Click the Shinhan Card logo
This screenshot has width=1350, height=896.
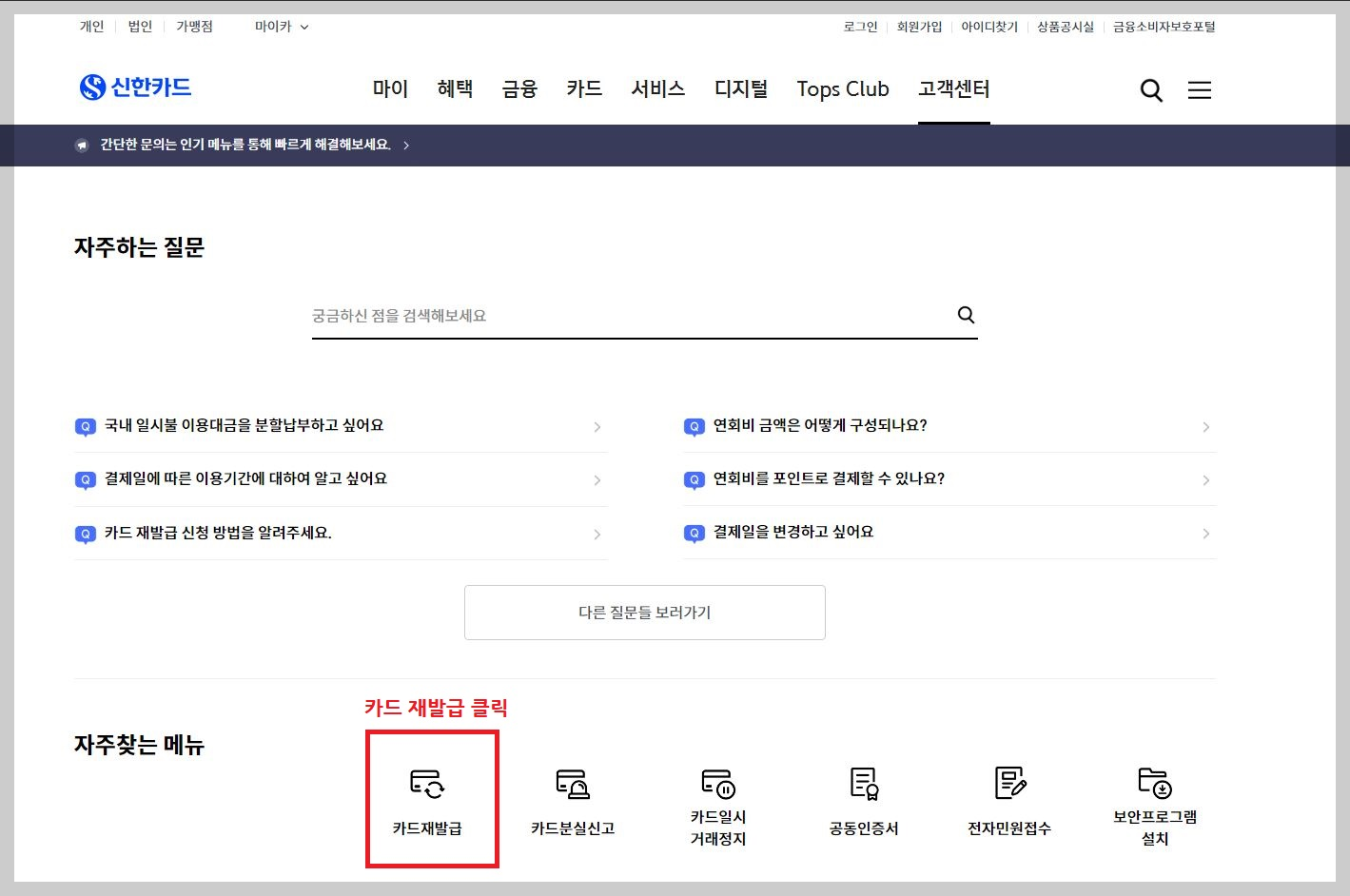coord(135,88)
